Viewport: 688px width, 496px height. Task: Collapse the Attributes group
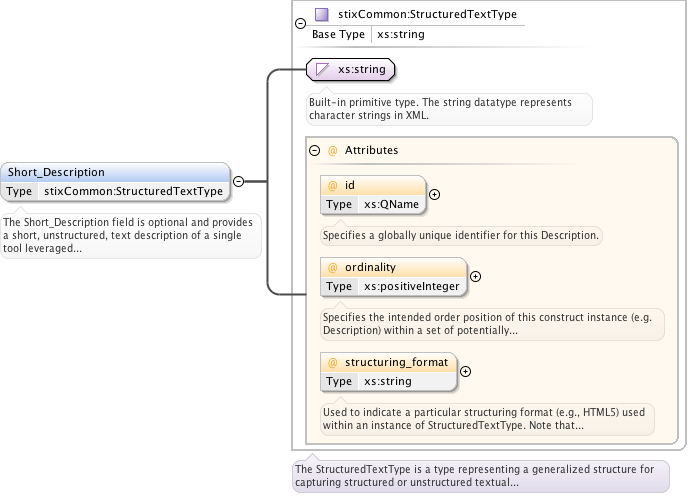click(315, 150)
